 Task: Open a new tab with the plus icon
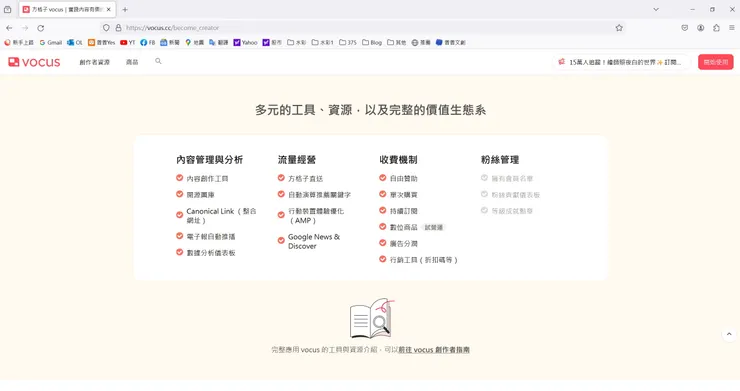(125, 9)
